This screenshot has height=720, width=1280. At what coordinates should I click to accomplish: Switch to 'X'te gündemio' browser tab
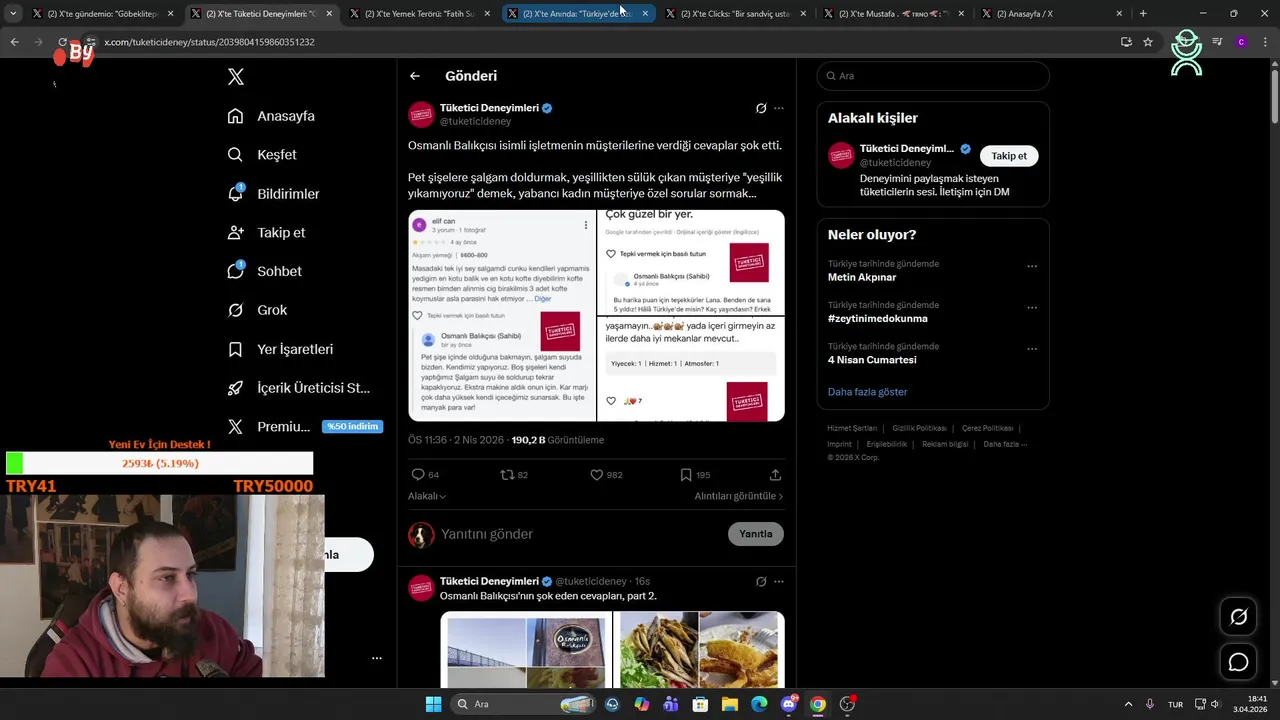(x=102, y=14)
